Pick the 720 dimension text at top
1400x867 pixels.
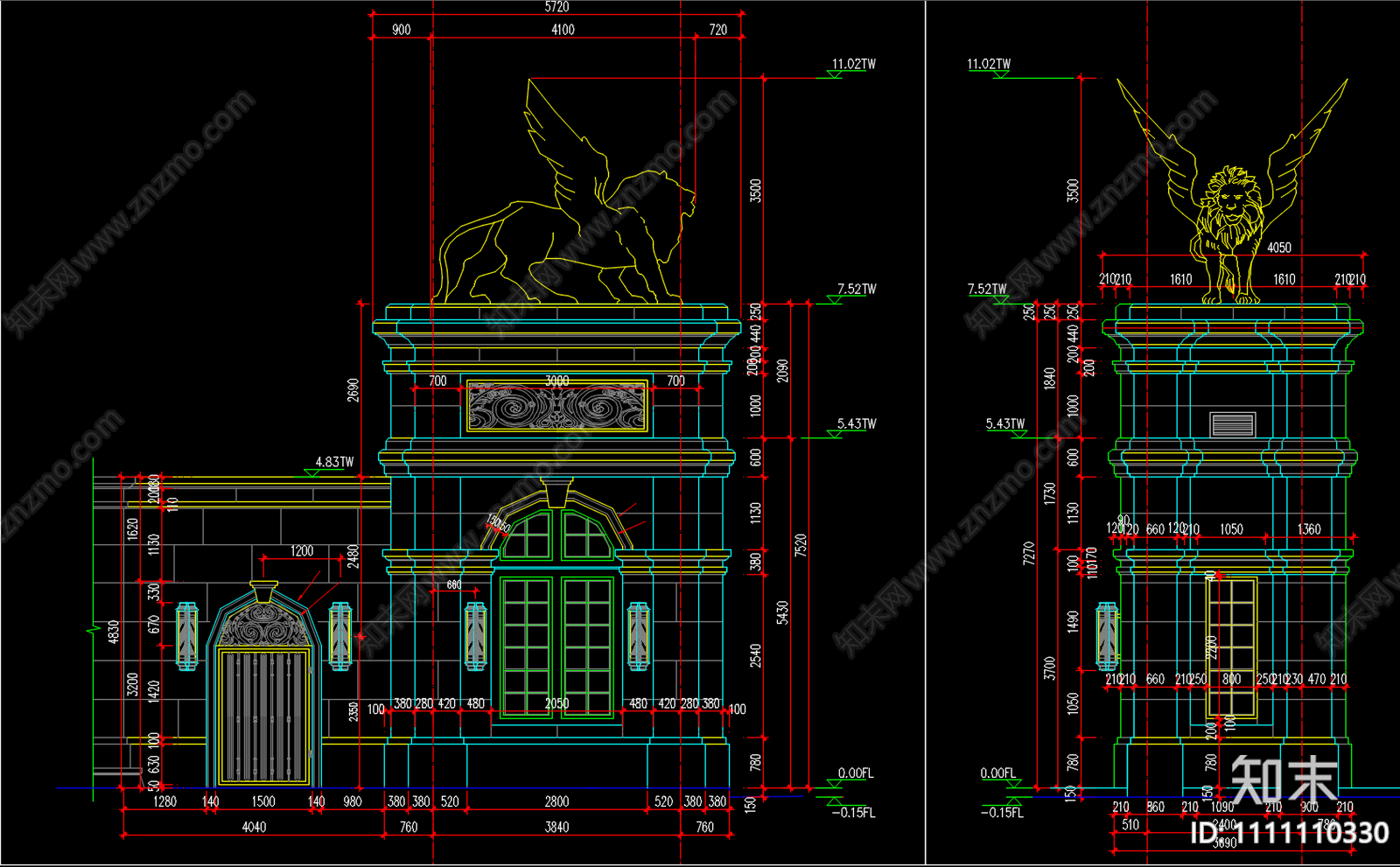[717, 30]
